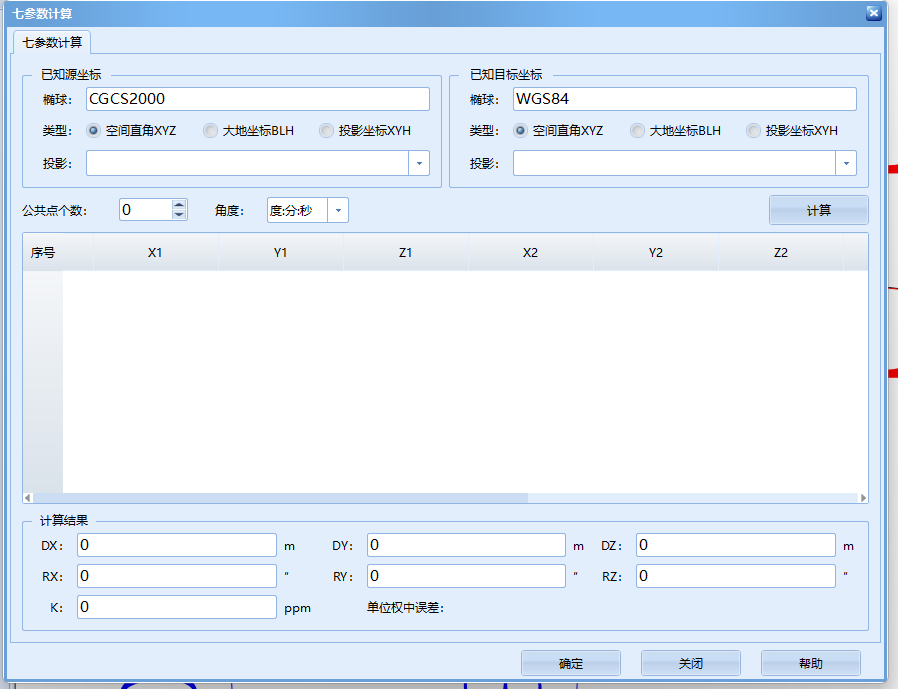Image resolution: width=898 pixels, height=689 pixels.
Task: Select 空间直角XYZ for source coordinates
Action: pyautogui.click(x=94, y=130)
